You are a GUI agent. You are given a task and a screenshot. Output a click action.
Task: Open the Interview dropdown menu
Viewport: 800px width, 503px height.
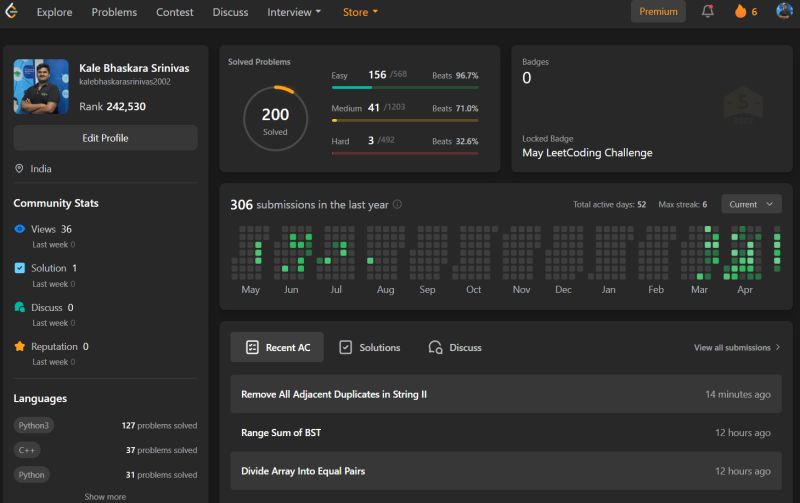pos(294,12)
